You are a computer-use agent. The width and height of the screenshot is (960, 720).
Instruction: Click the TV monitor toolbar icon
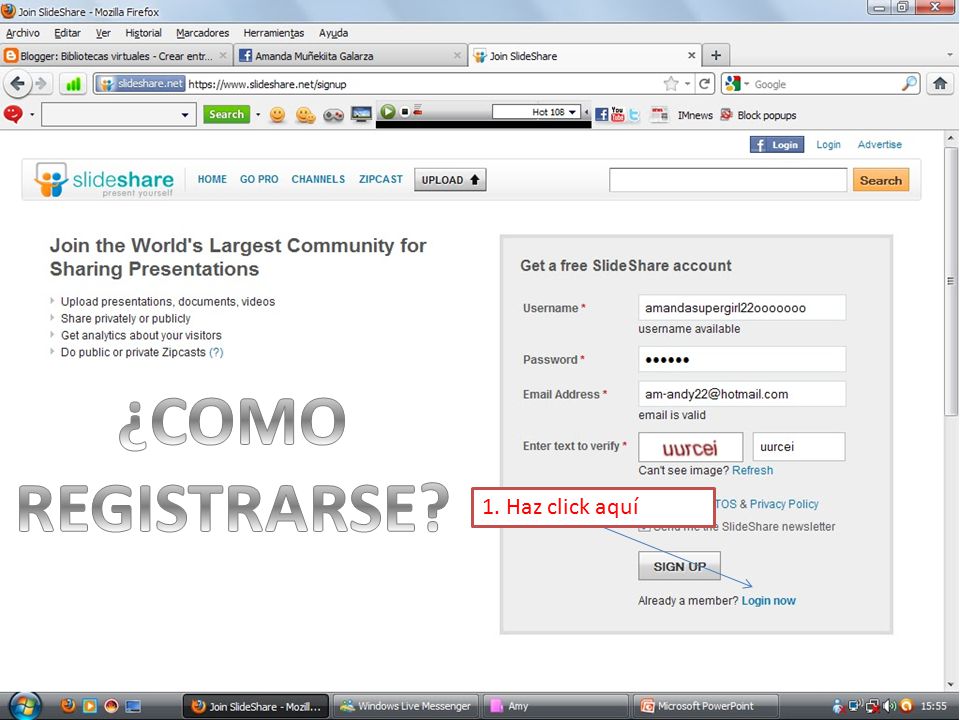tap(361, 114)
